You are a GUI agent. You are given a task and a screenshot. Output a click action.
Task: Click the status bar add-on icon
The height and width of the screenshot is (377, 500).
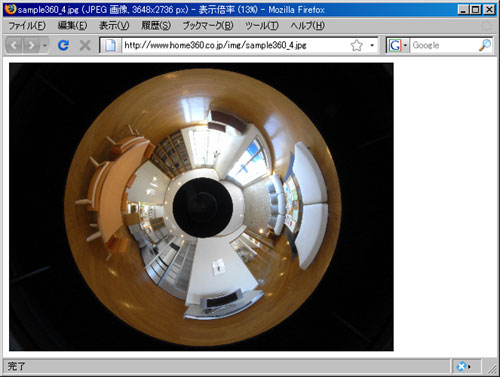pos(463,367)
